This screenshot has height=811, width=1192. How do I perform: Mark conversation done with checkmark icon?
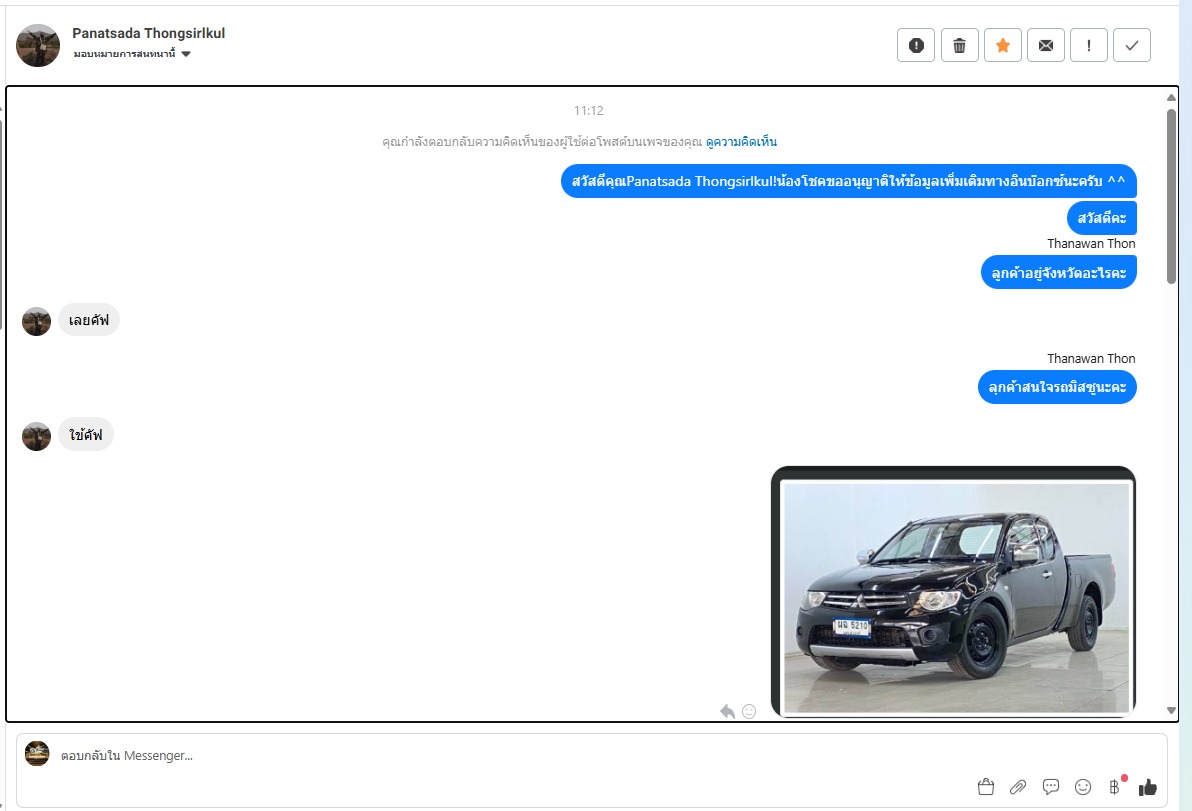(x=1132, y=46)
